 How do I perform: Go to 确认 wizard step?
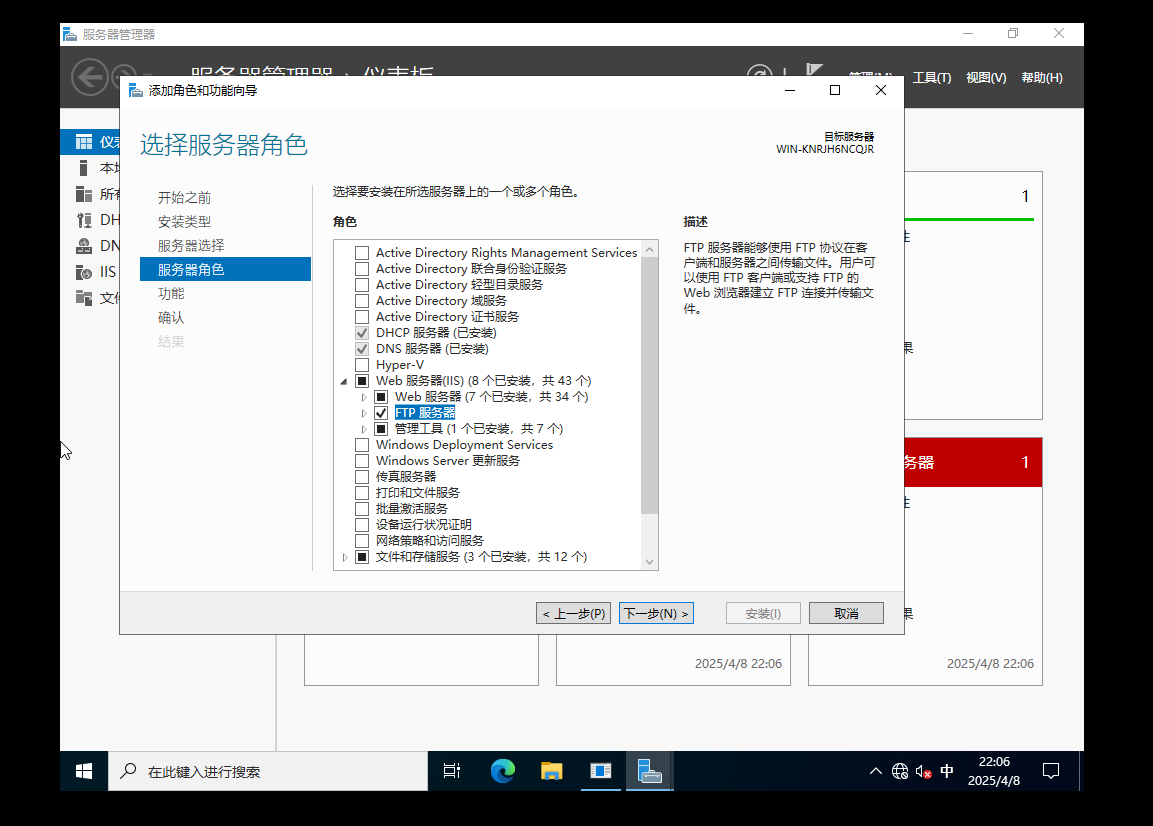[x=171, y=318]
